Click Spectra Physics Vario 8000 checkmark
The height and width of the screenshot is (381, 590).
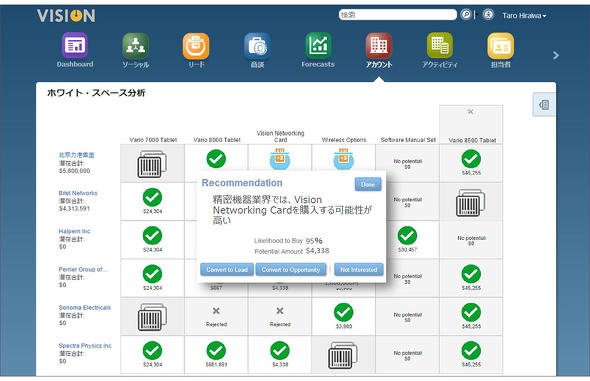click(x=216, y=351)
